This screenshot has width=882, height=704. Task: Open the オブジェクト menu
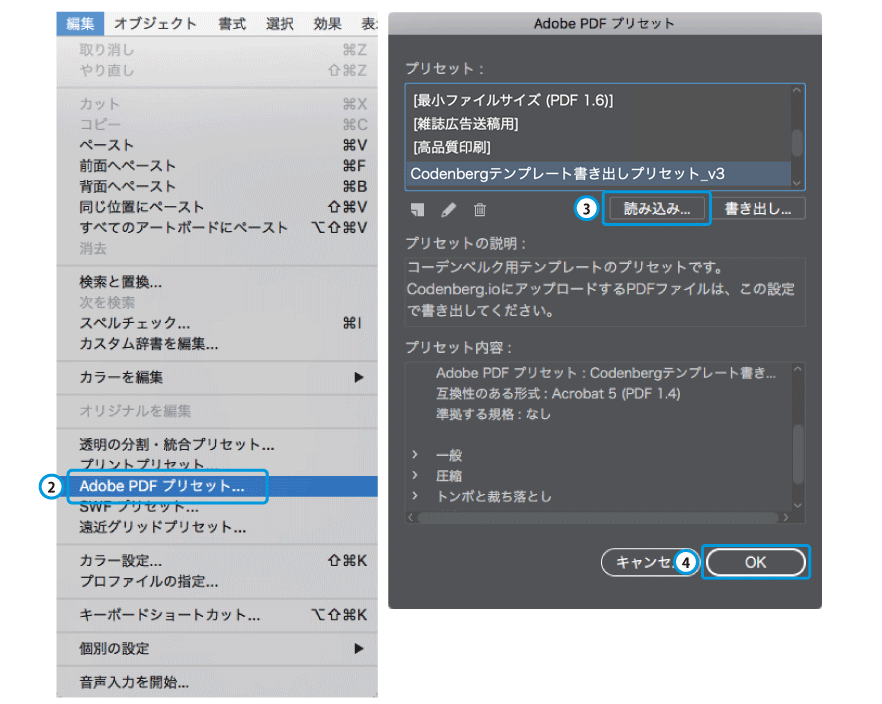coord(156,24)
